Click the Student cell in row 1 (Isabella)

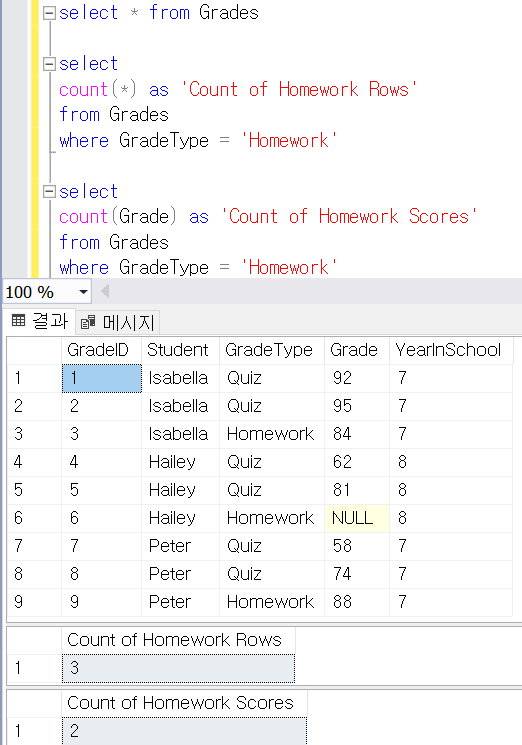(180, 378)
